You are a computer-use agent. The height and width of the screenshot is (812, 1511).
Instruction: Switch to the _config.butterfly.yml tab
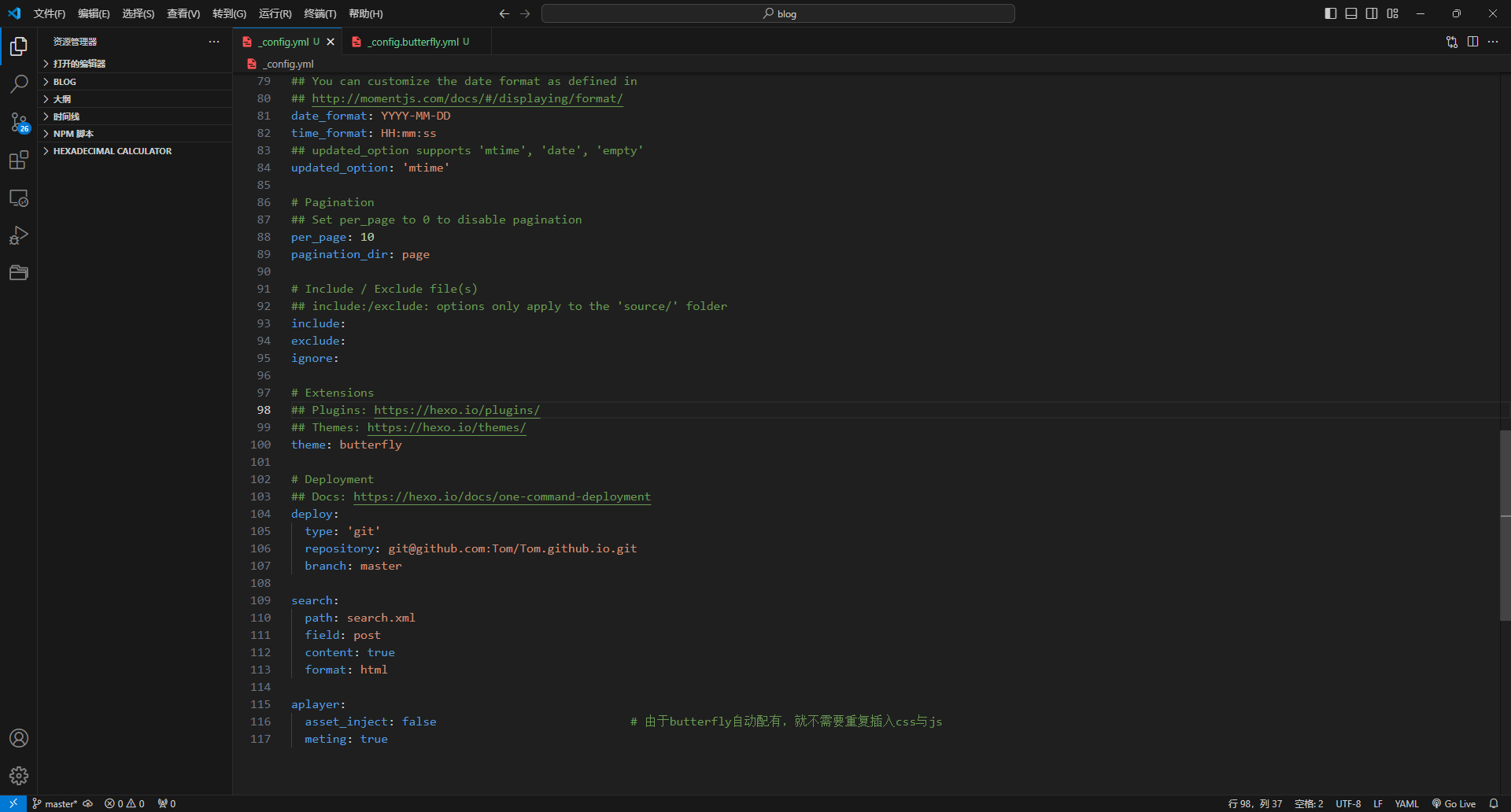pos(417,42)
